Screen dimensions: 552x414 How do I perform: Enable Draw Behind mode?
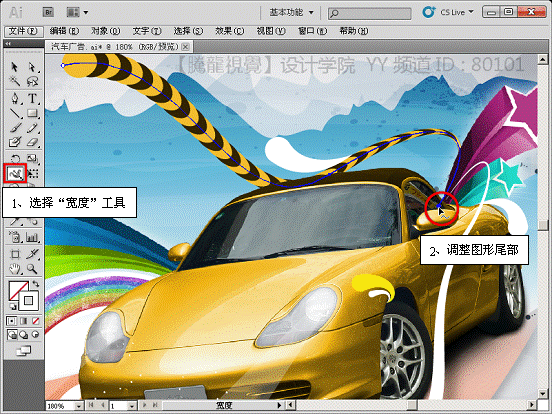[24, 334]
